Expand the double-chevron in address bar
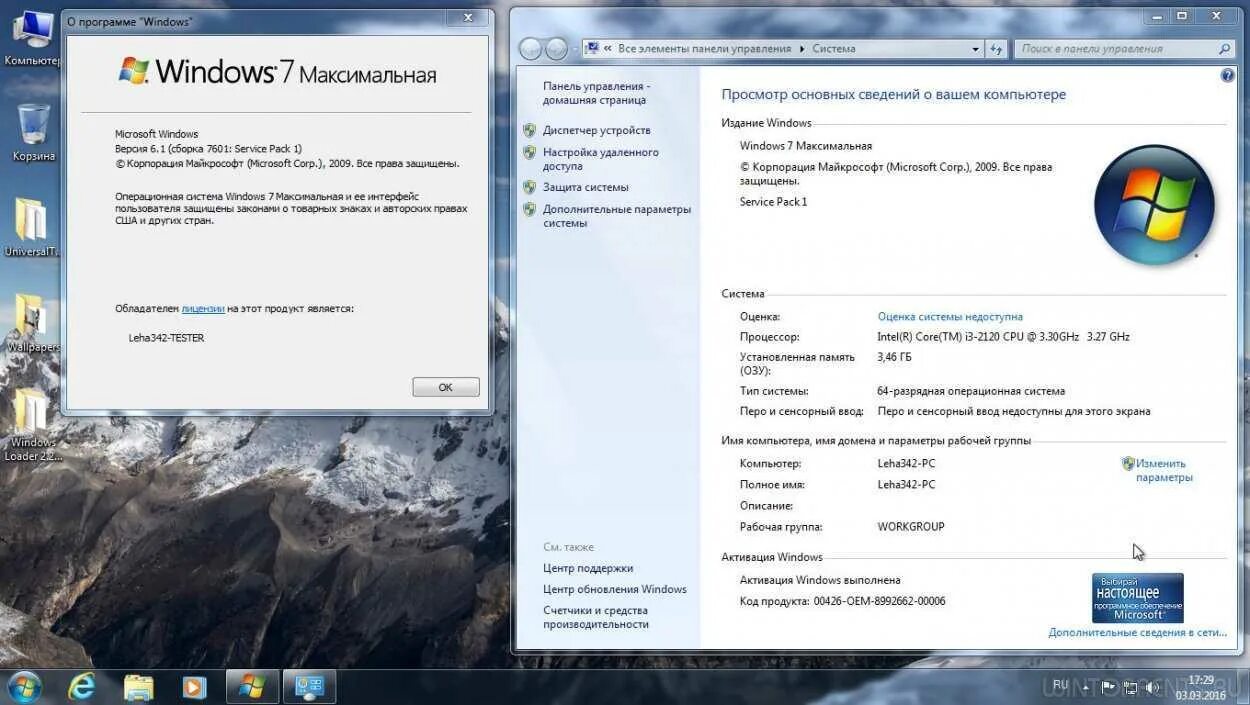The height and width of the screenshot is (705, 1250). pos(609,49)
